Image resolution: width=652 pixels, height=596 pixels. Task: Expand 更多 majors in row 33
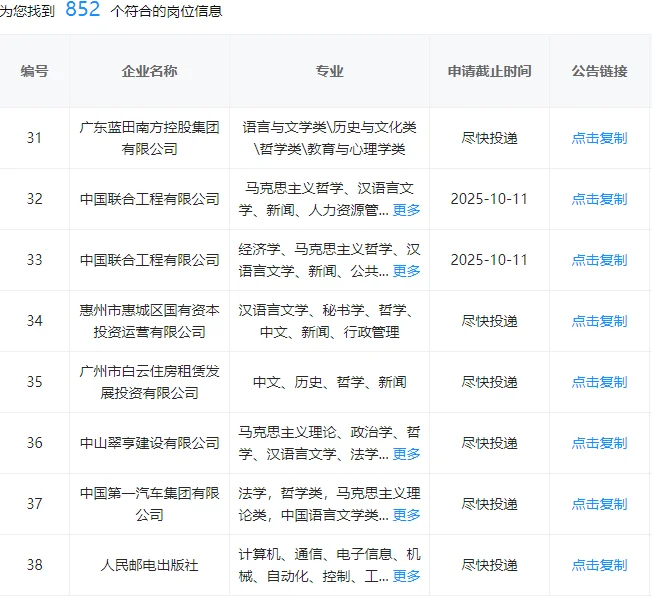click(x=406, y=271)
